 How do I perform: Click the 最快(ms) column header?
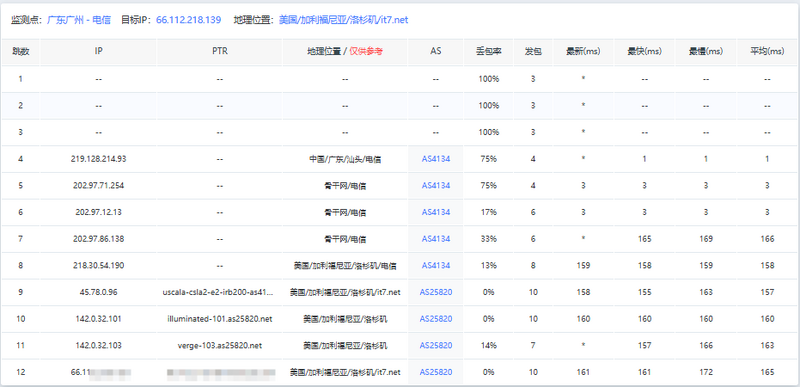(x=644, y=51)
